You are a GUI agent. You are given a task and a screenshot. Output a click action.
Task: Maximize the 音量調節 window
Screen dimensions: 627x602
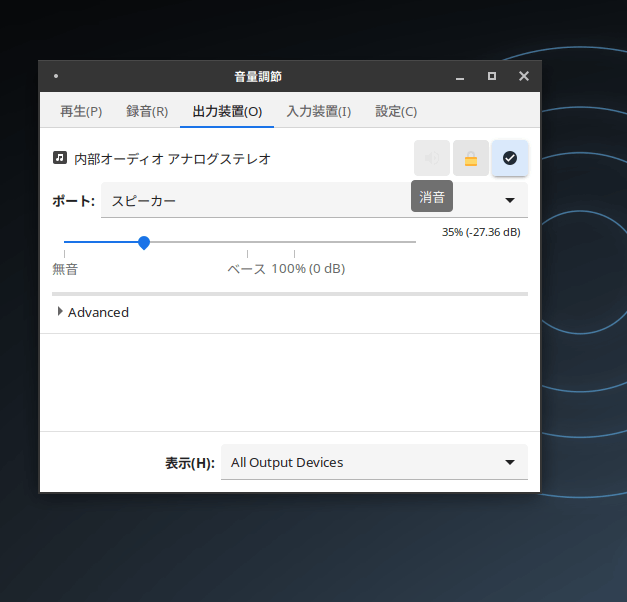(492, 76)
